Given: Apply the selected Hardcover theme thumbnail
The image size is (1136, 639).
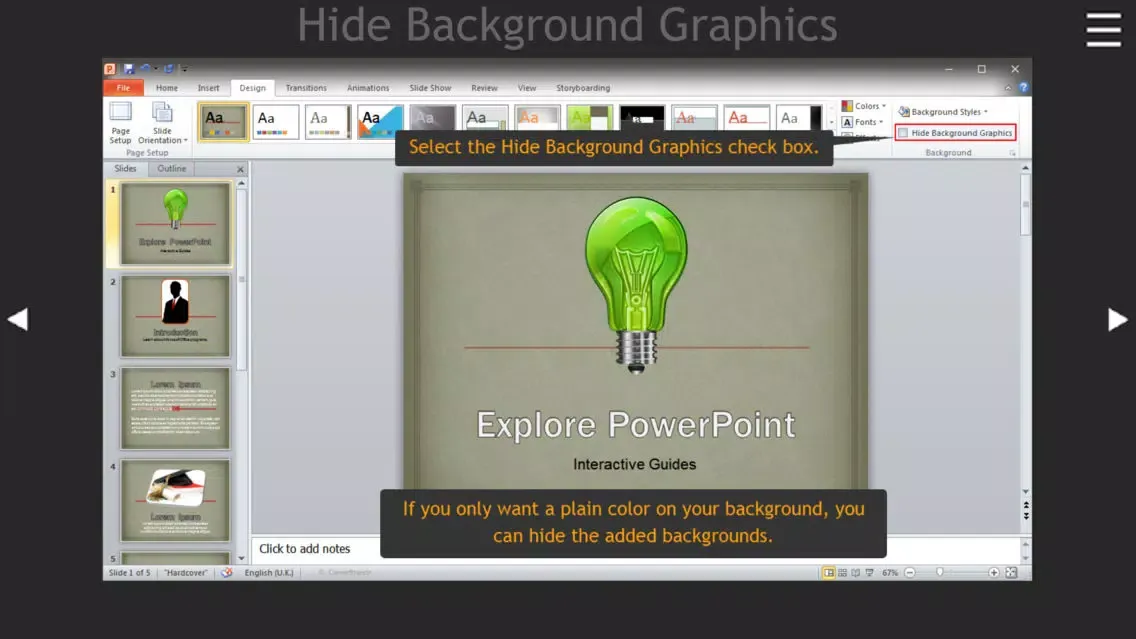Looking at the screenshot, I should click(x=223, y=121).
